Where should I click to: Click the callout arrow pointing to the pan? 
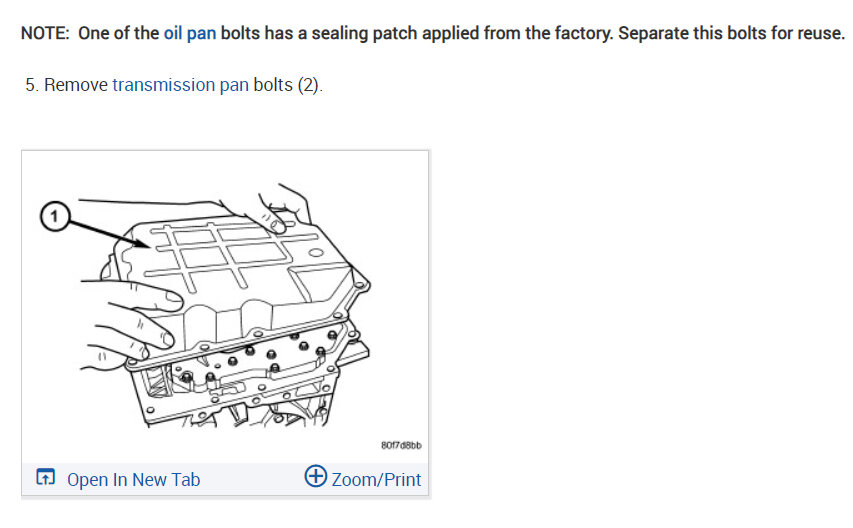pyautogui.click(x=109, y=232)
